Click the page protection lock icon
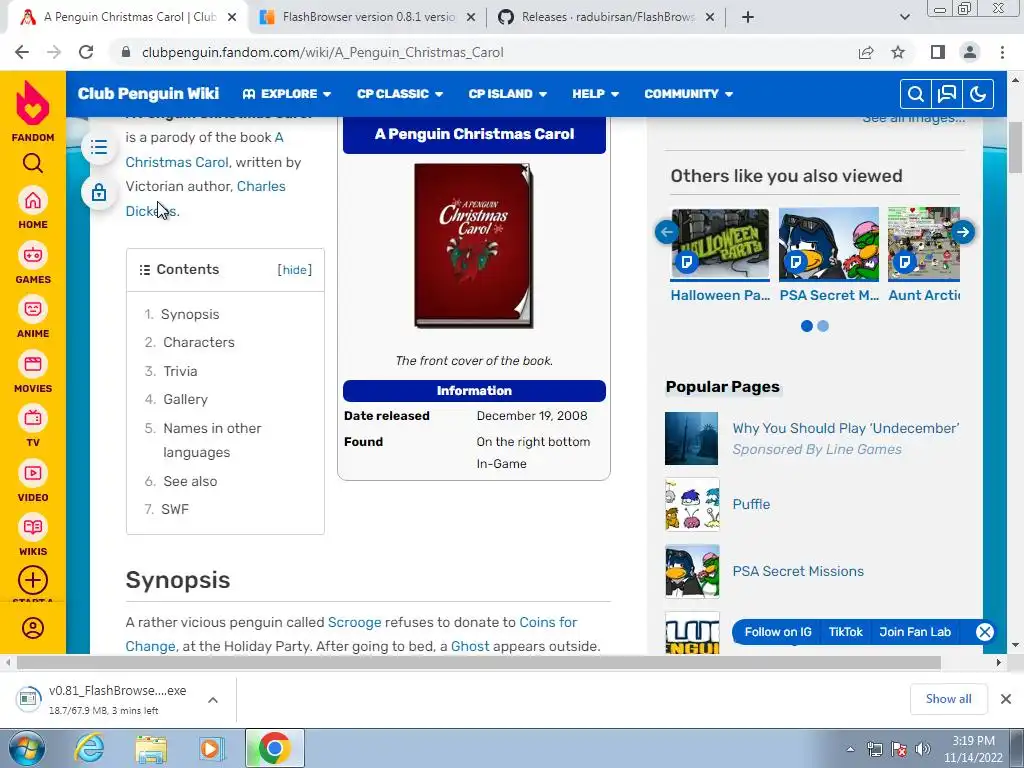The width and height of the screenshot is (1024, 768). click(x=99, y=193)
